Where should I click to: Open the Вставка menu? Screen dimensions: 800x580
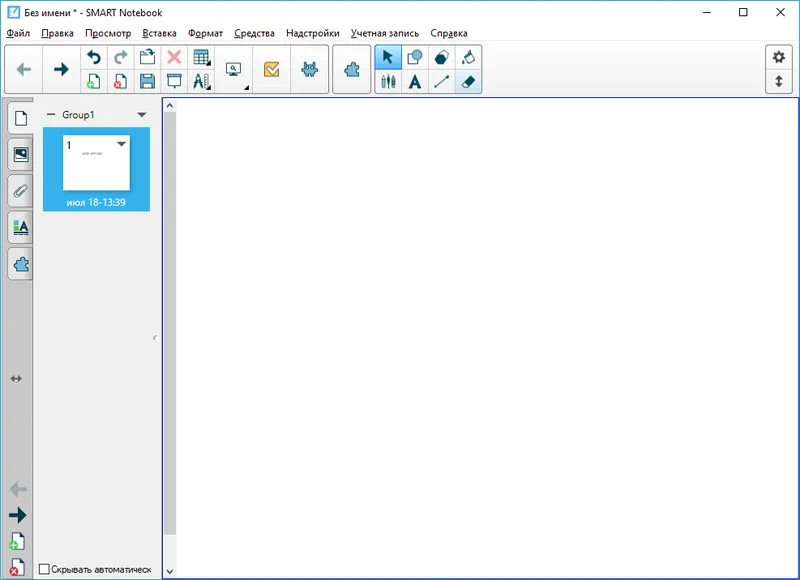click(x=160, y=33)
